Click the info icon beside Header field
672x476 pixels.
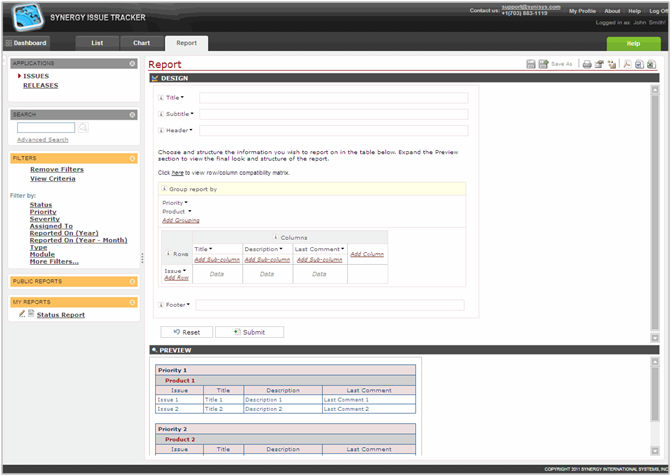pyautogui.click(x=161, y=130)
